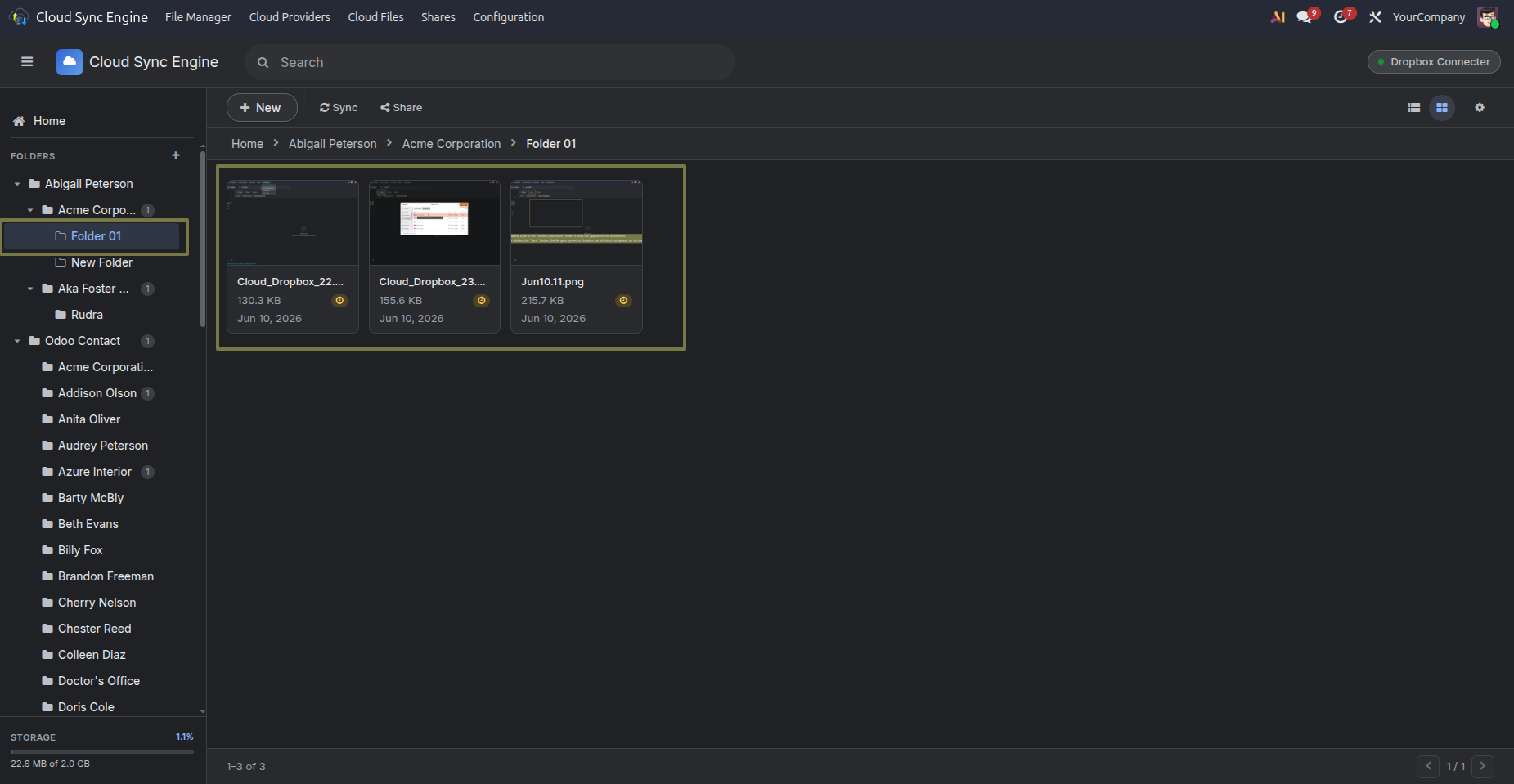The width and height of the screenshot is (1514, 784).
Task: Open the File Manager menu
Action: pos(198,17)
